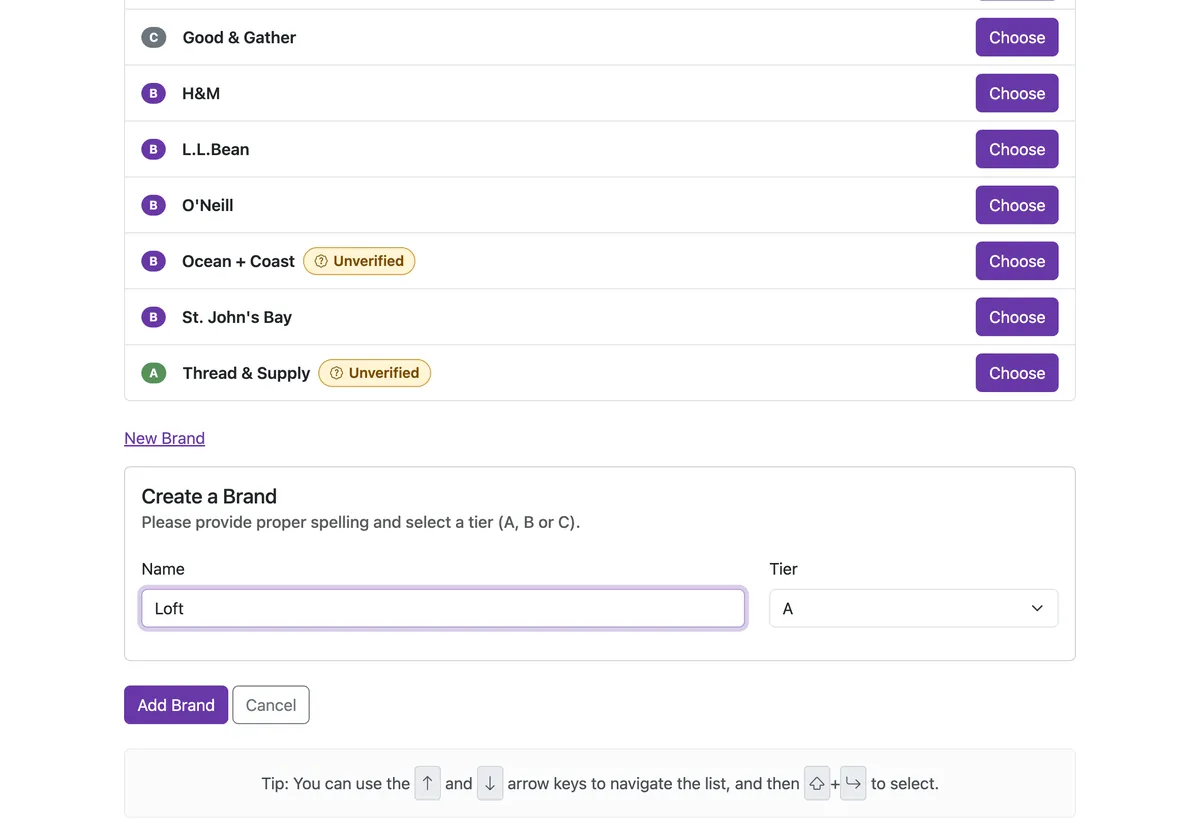Click the proper spelling instruction text
The image size is (1200, 834).
point(361,522)
